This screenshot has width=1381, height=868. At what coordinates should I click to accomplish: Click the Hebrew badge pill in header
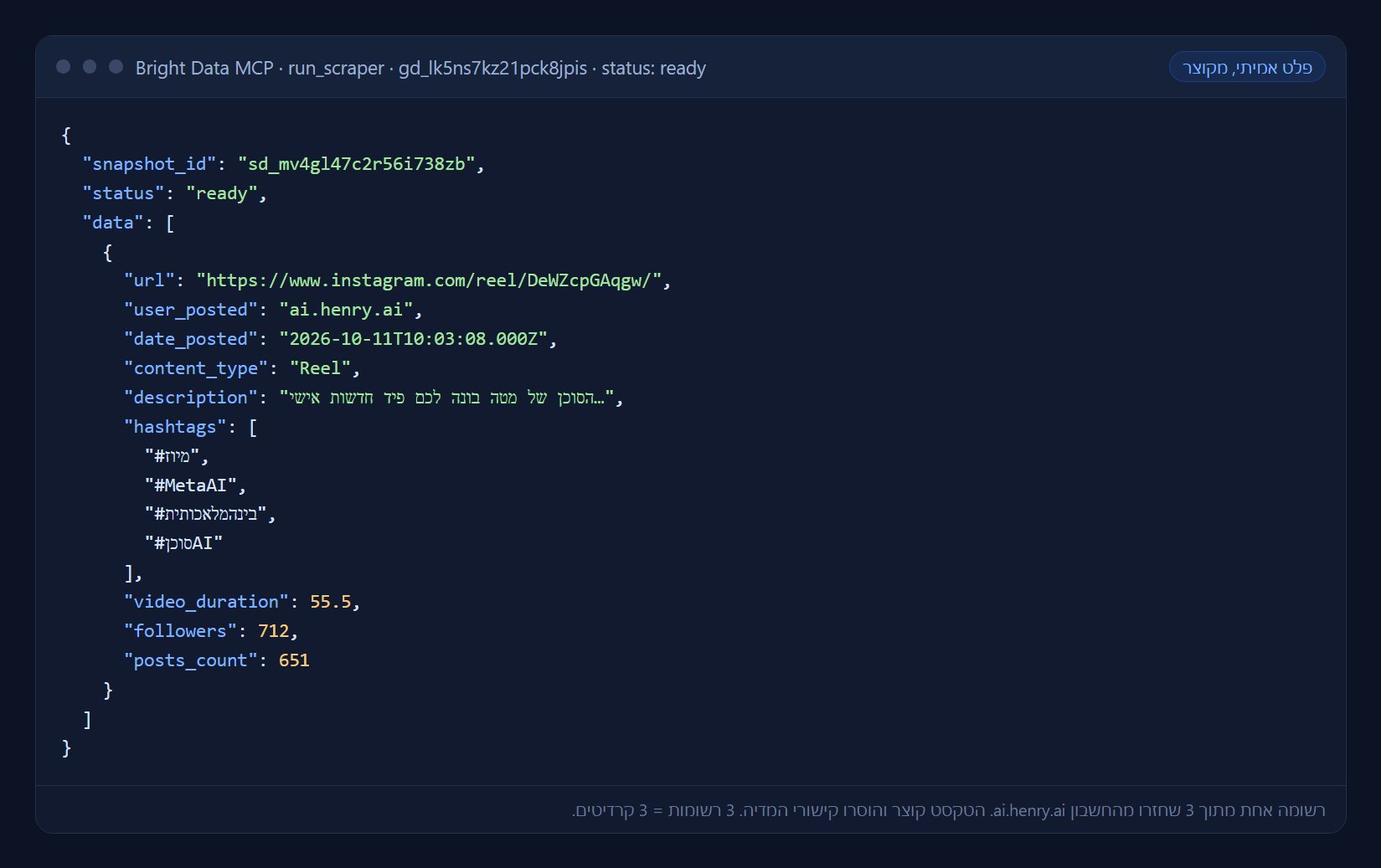coord(1246,67)
